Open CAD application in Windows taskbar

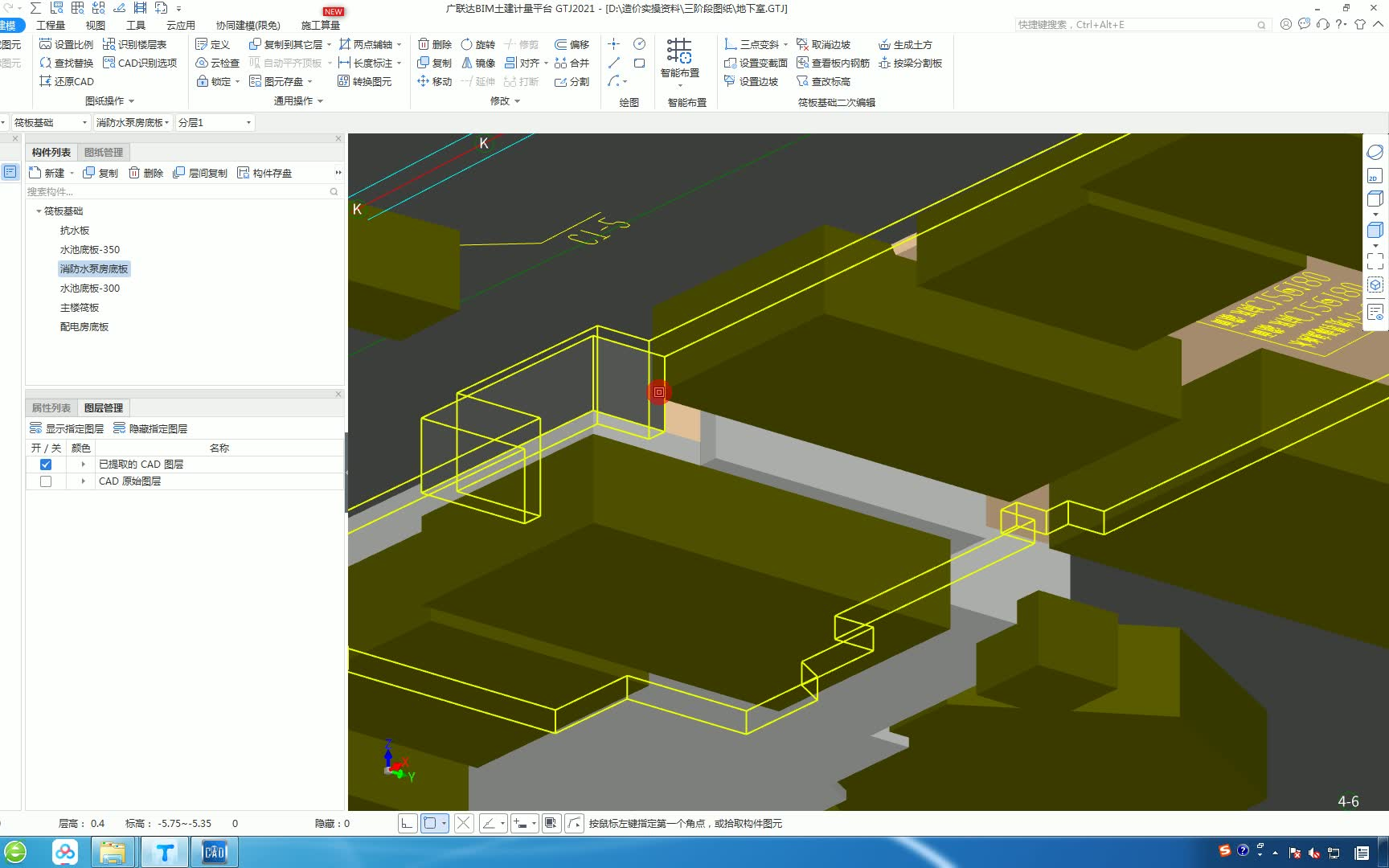[214, 852]
